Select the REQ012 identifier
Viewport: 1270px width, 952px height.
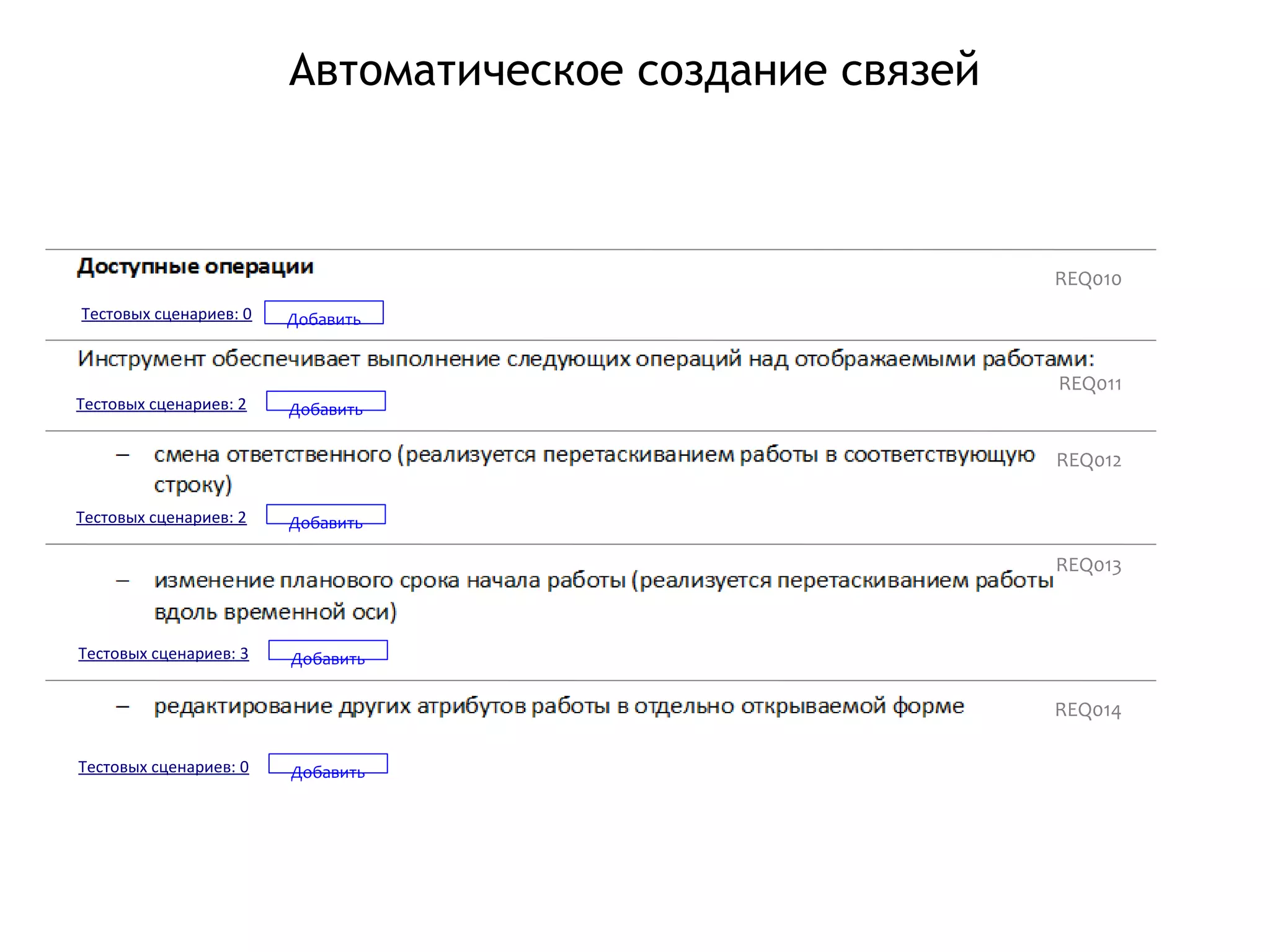tap(1088, 460)
